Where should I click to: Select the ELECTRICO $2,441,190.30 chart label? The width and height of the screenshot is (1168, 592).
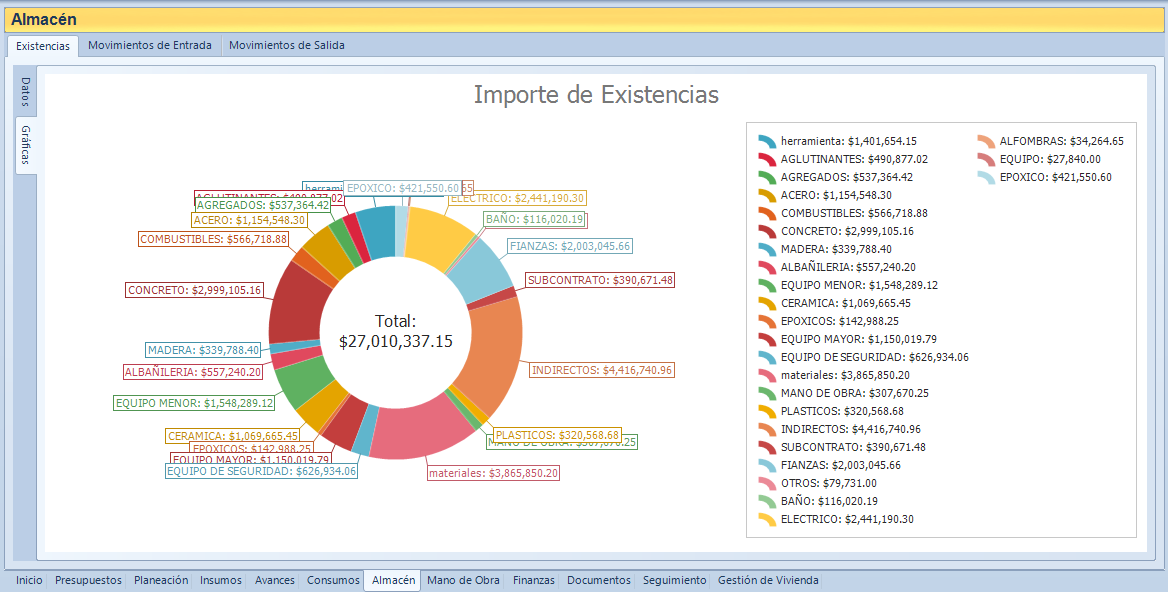coord(518,198)
